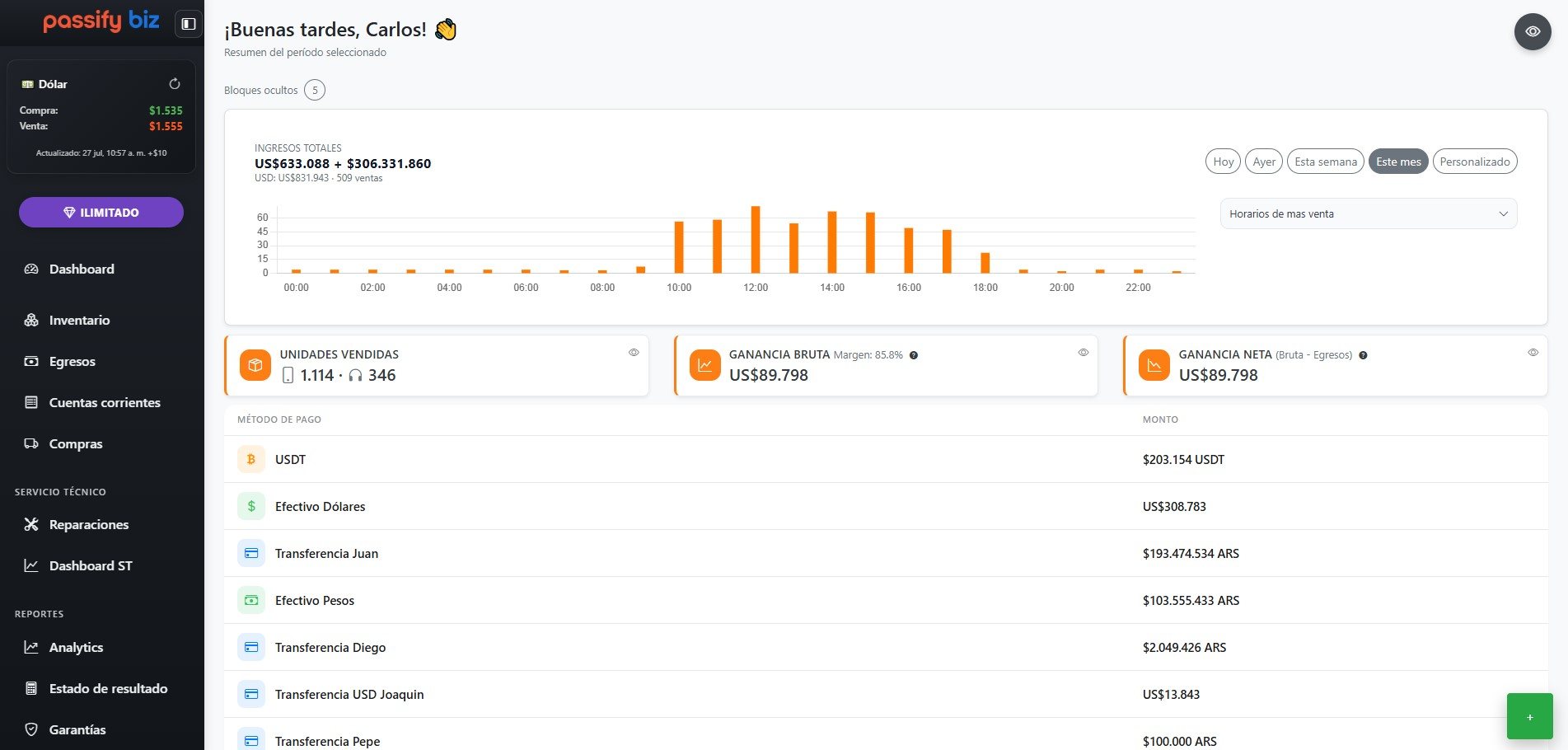The height and width of the screenshot is (750, 1568).
Task: Navigate to Cuentas corrientes
Action: pyautogui.click(x=105, y=403)
